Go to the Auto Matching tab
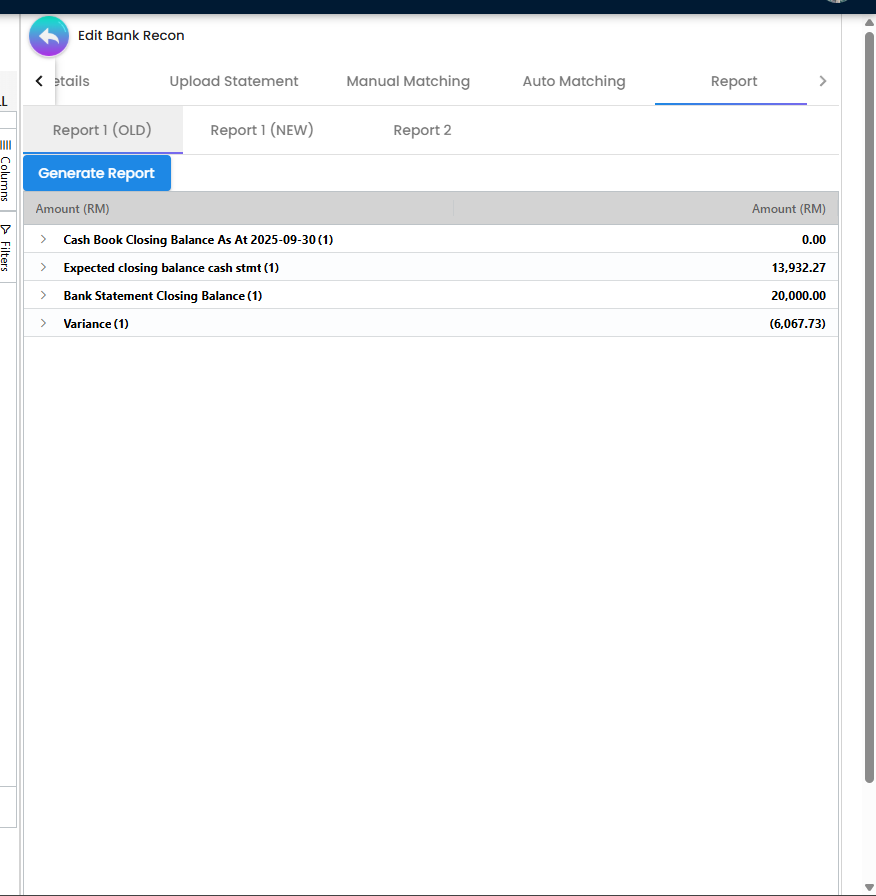 click(574, 81)
